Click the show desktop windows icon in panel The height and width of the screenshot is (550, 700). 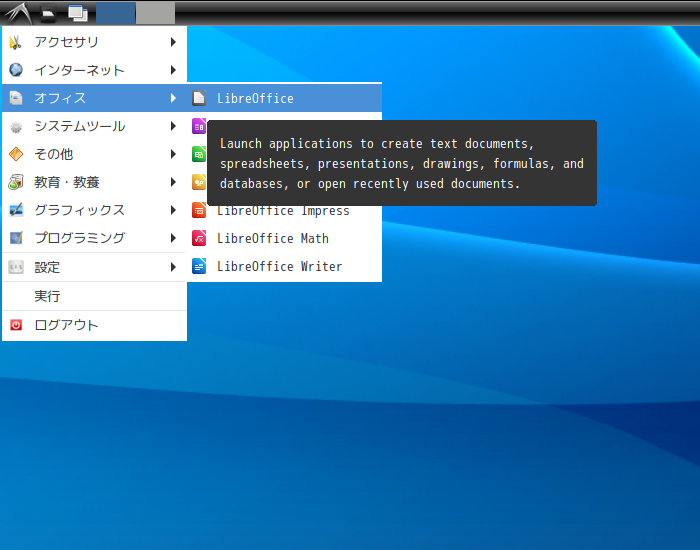[77, 13]
